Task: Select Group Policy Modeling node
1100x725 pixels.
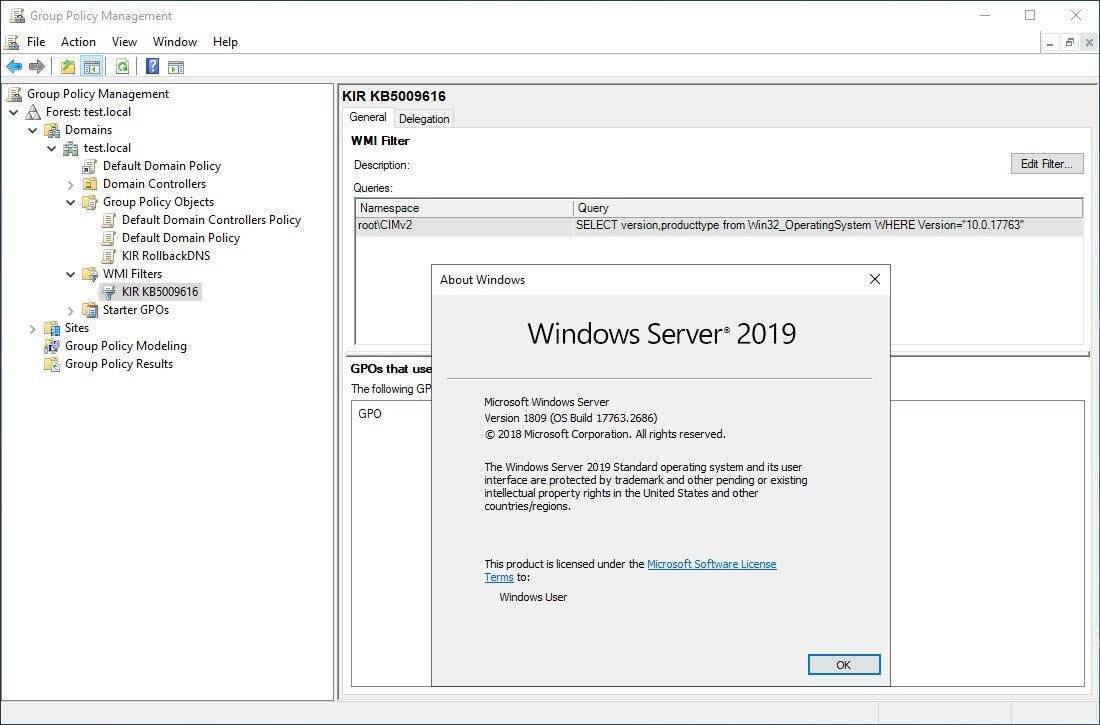Action: [x=125, y=346]
